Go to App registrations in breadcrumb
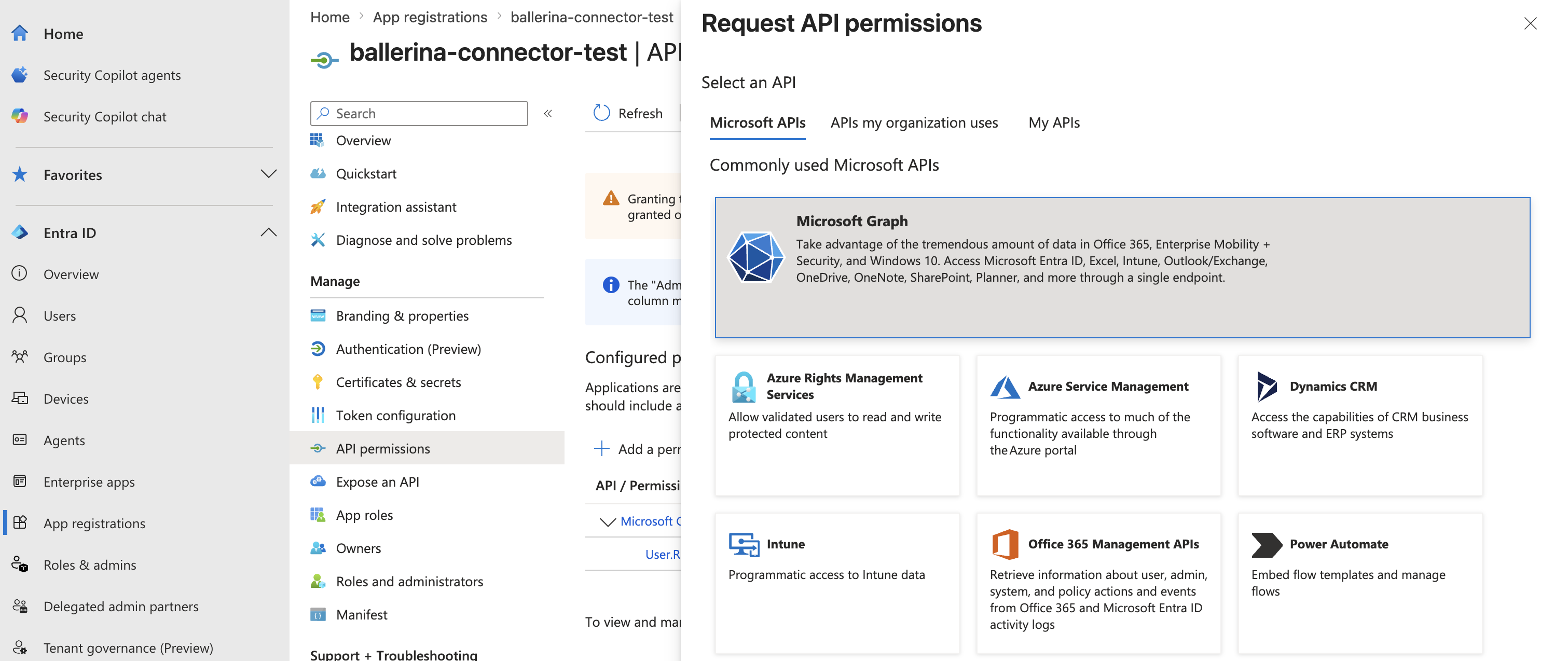1568x661 pixels. coord(430,17)
